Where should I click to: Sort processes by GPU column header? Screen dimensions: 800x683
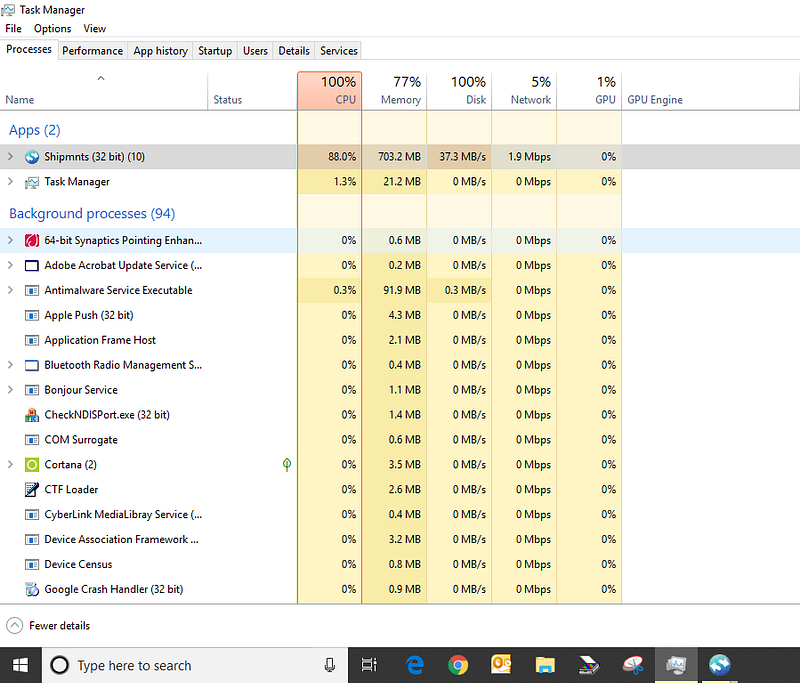tap(589, 91)
